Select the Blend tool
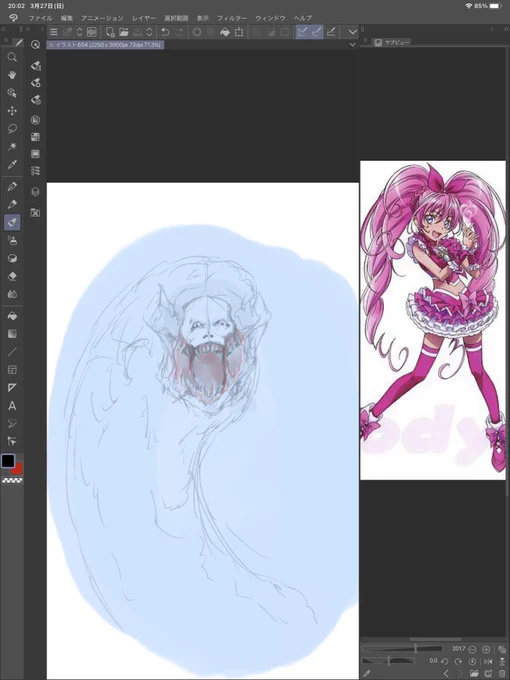The width and height of the screenshot is (510, 680). 12,294
